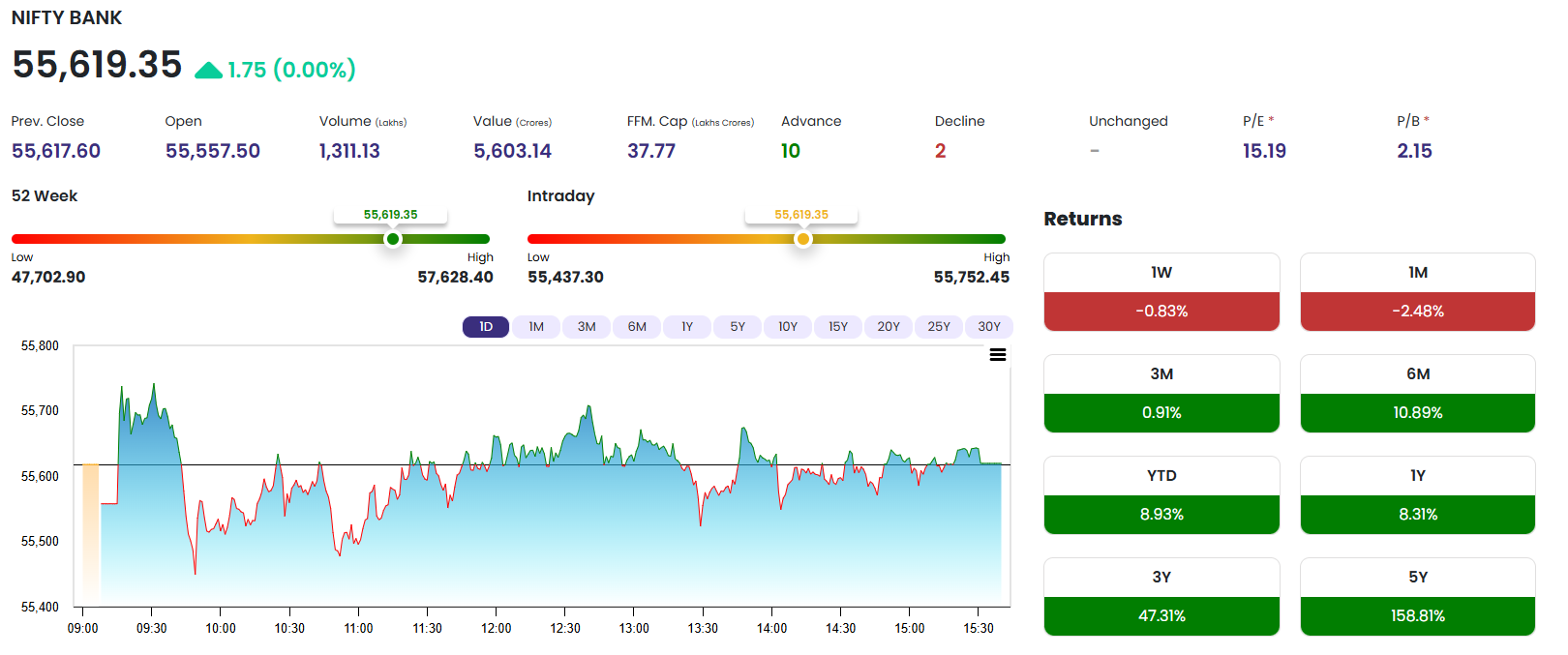This screenshot has height=655, width=1568.
Task: Click the Intraday range slider marker
Action: point(802,239)
